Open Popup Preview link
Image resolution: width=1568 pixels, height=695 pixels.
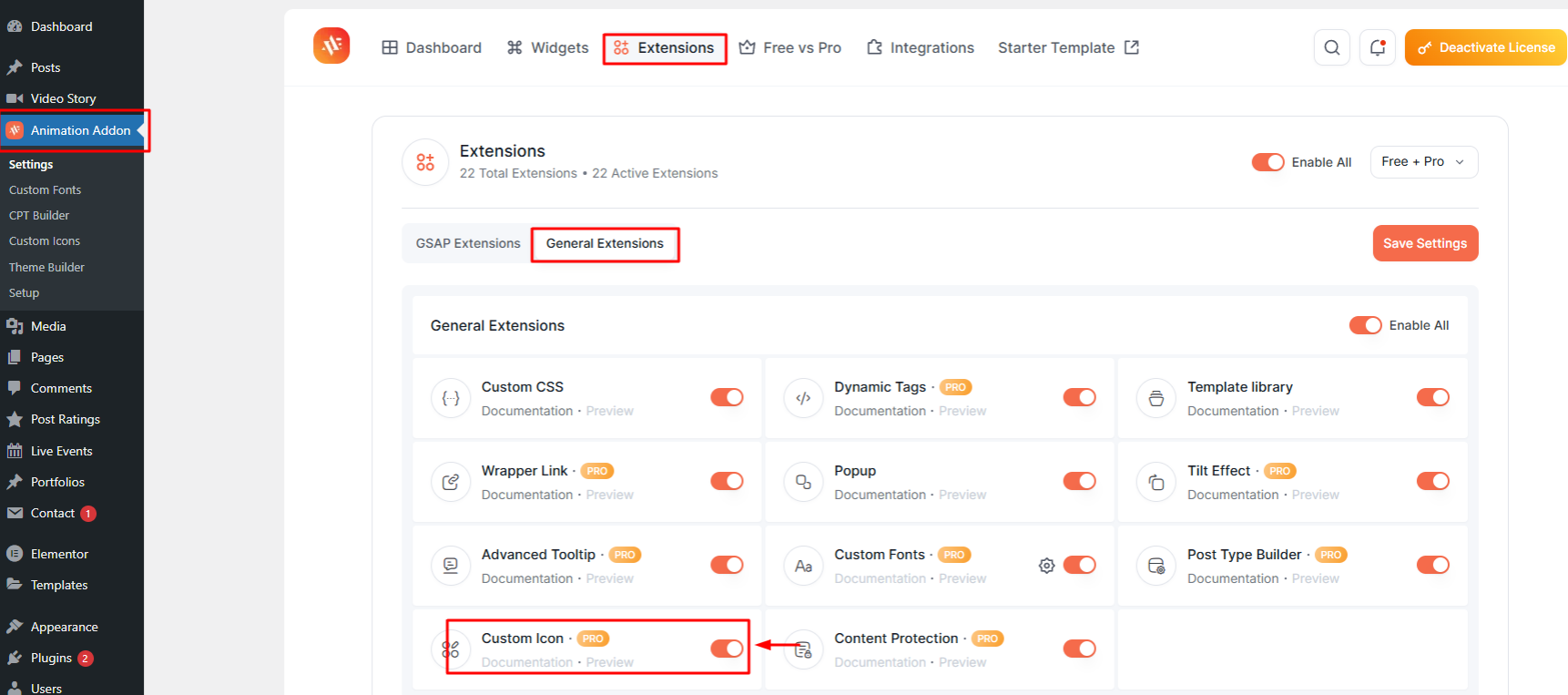click(962, 495)
